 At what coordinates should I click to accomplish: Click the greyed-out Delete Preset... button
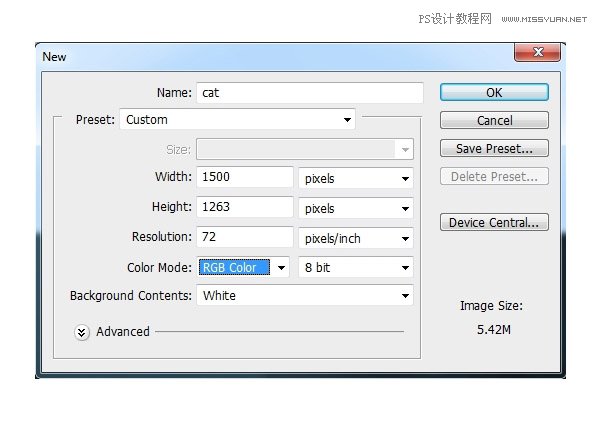click(x=494, y=177)
